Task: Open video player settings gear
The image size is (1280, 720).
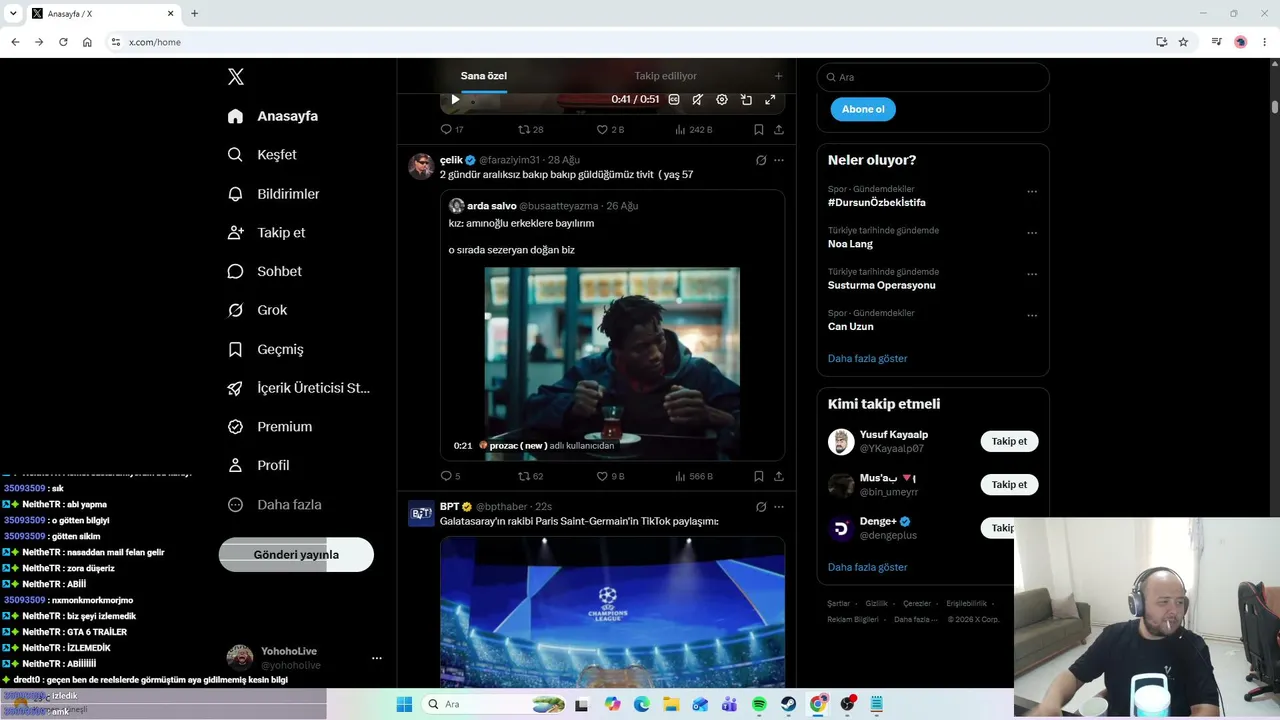Action: 722,100
